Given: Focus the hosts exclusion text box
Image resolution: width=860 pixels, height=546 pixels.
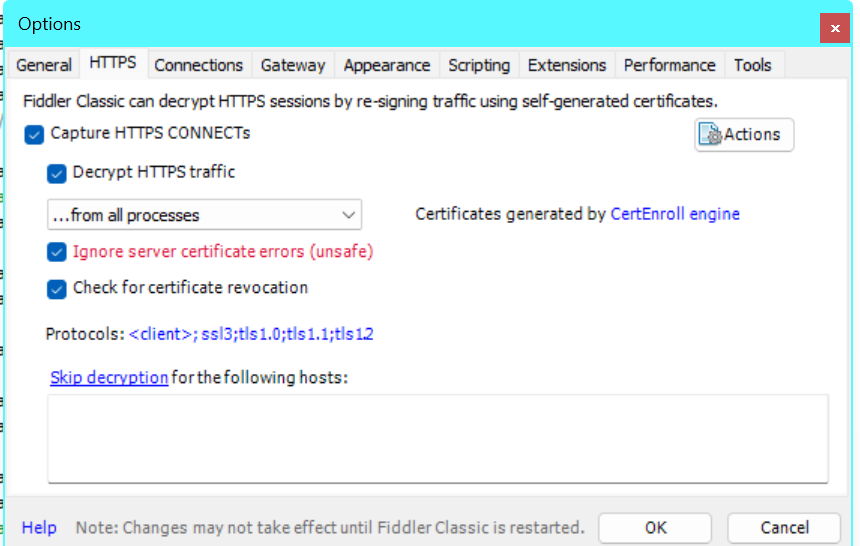Looking at the screenshot, I should (x=438, y=439).
